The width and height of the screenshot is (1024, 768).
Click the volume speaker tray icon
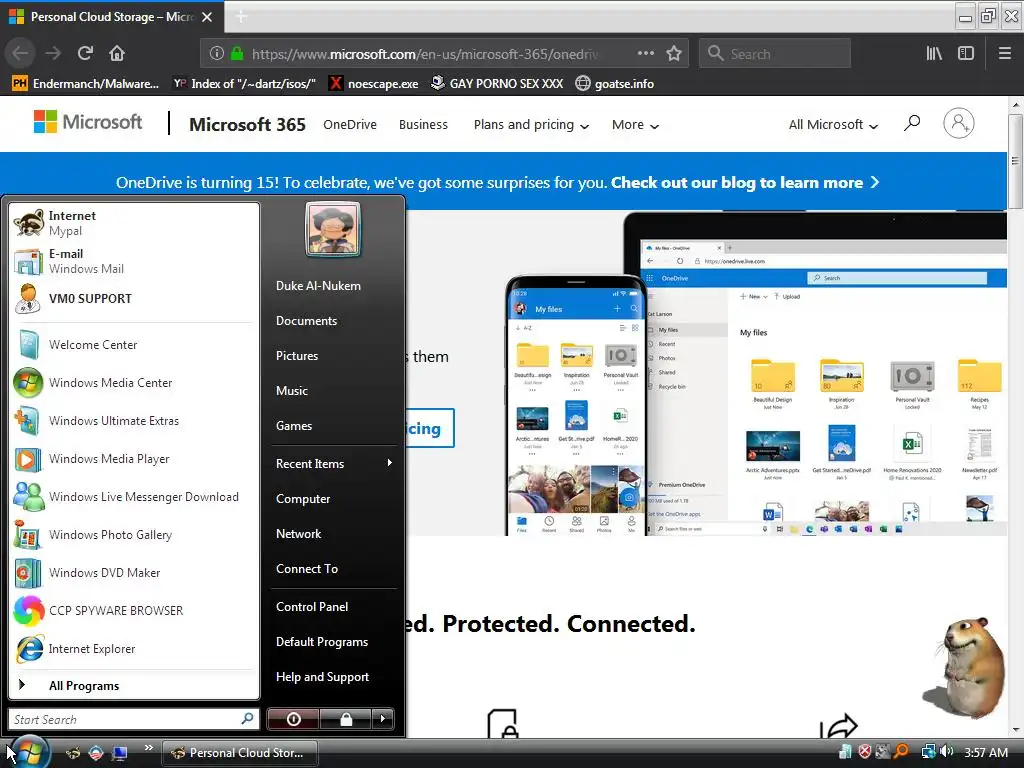click(x=946, y=752)
